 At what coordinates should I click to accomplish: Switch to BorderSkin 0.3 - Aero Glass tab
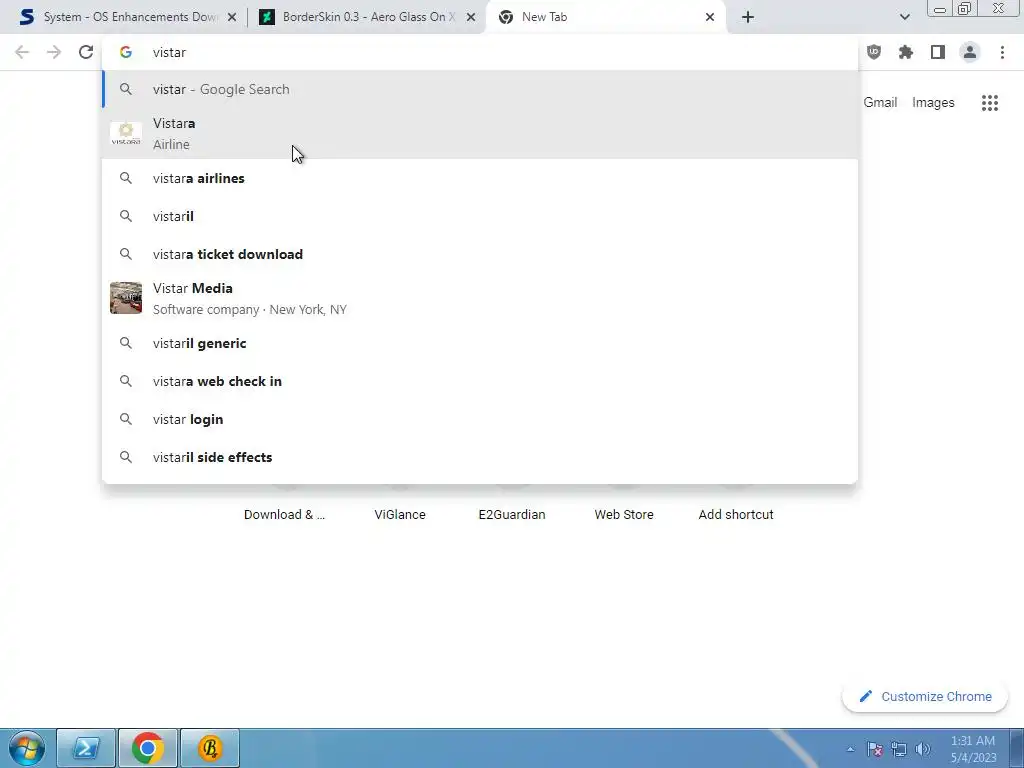click(x=366, y=17)
